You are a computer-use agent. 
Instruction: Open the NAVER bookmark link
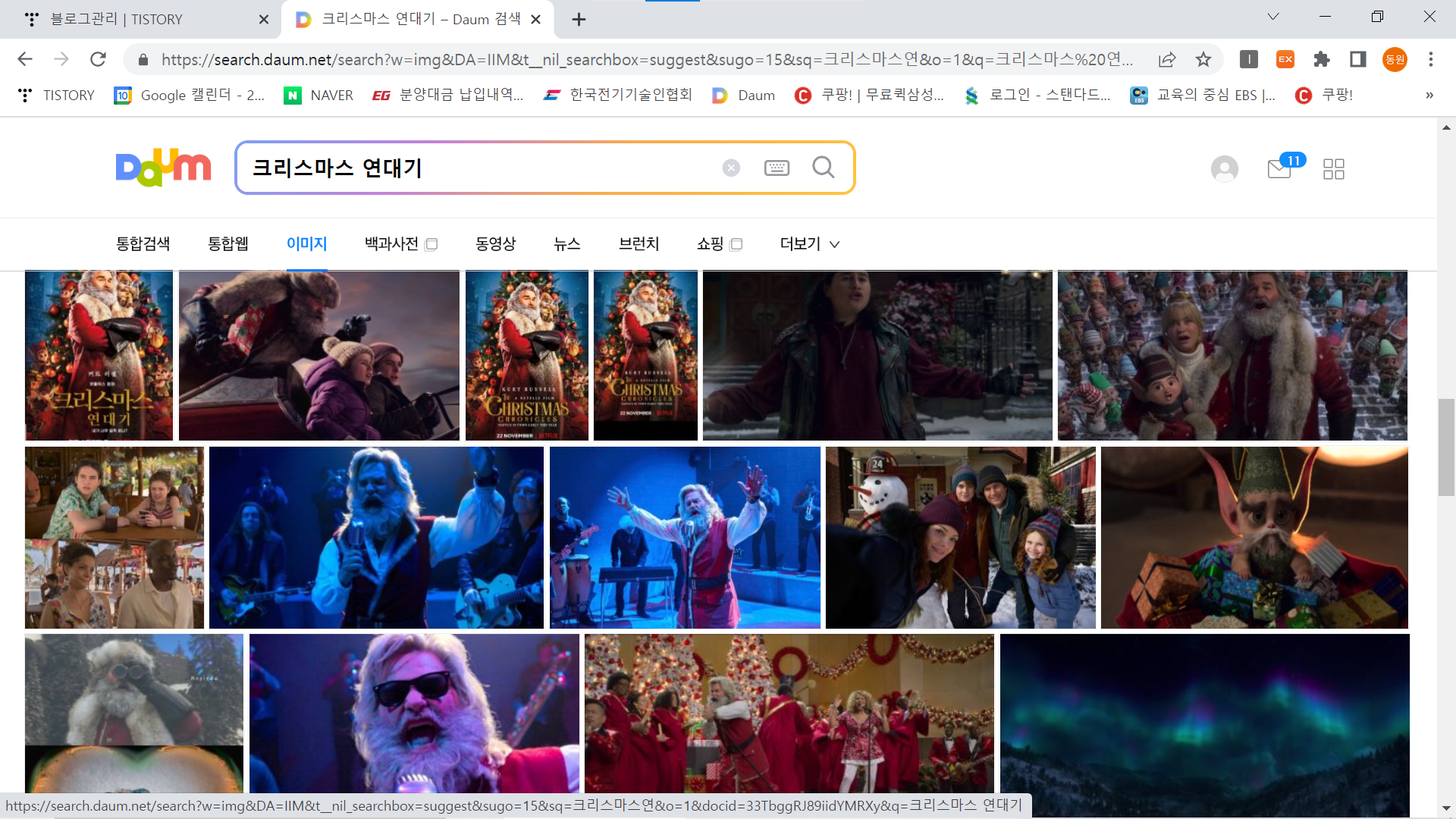[x=318, y=95]
